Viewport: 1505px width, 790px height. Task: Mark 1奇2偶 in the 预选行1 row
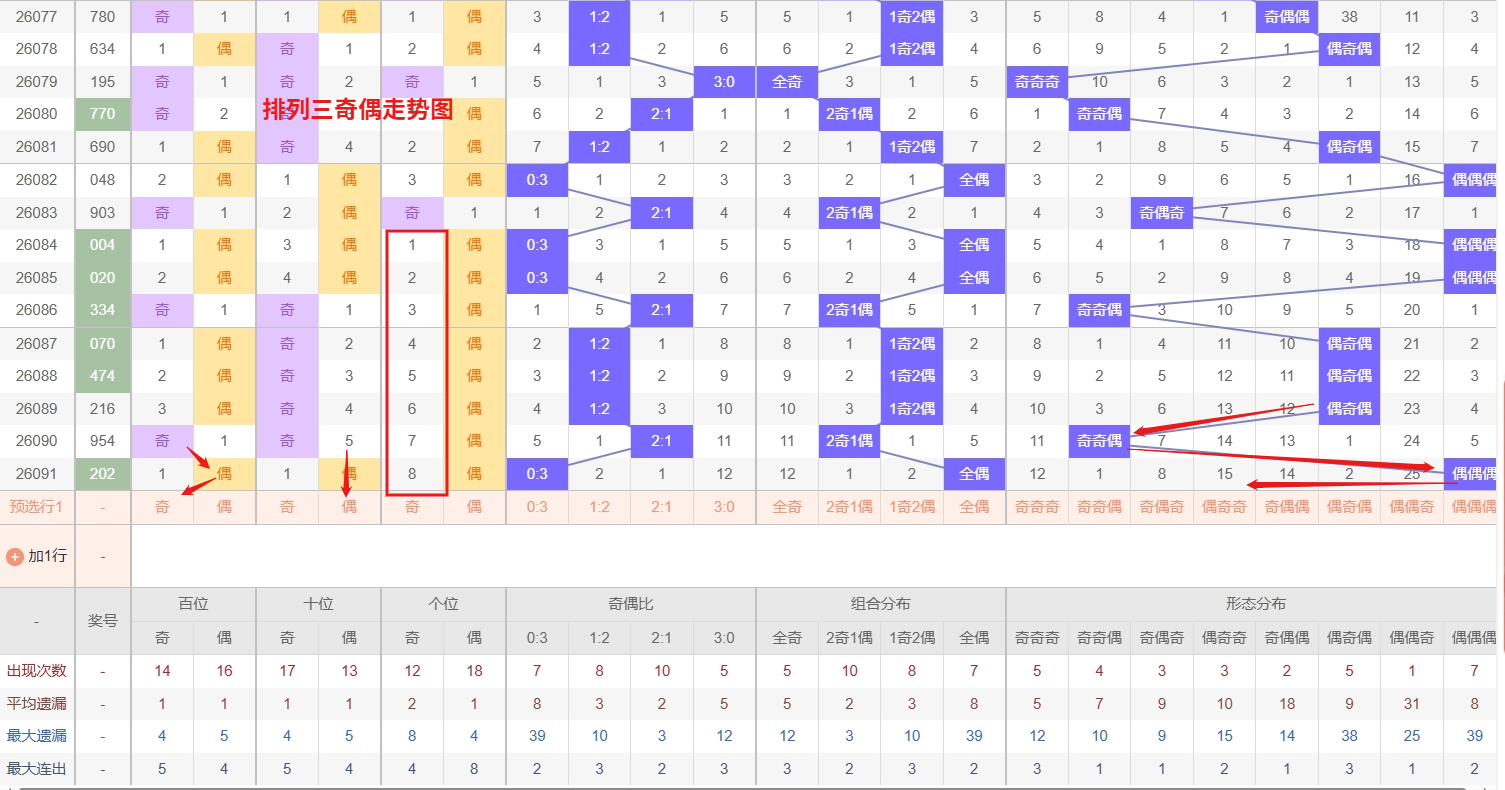[x=912, y=507]
